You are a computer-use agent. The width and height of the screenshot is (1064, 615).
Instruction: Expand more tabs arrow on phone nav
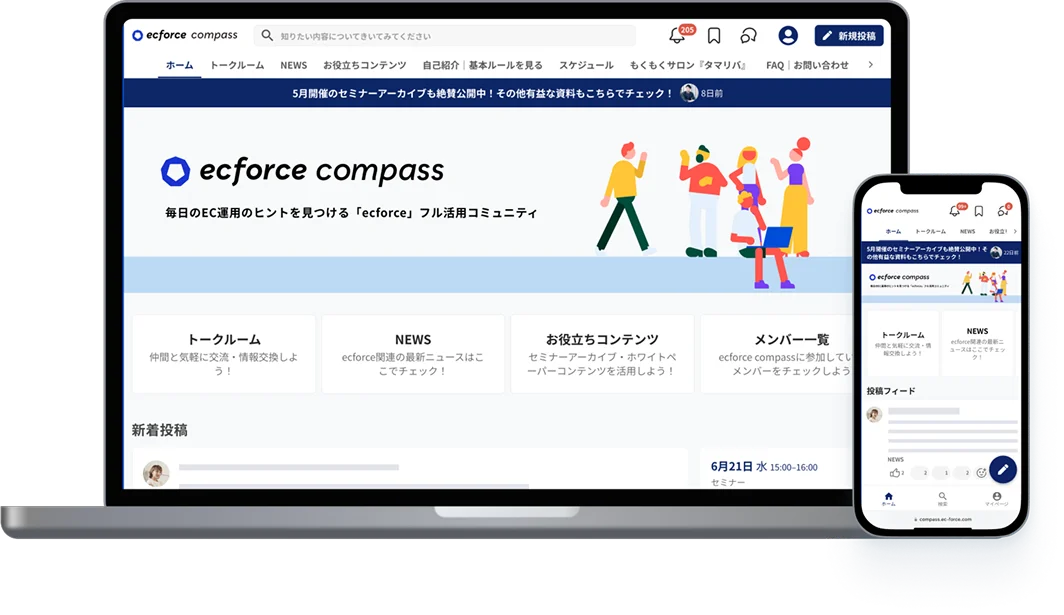click(x=1015, y=231)
